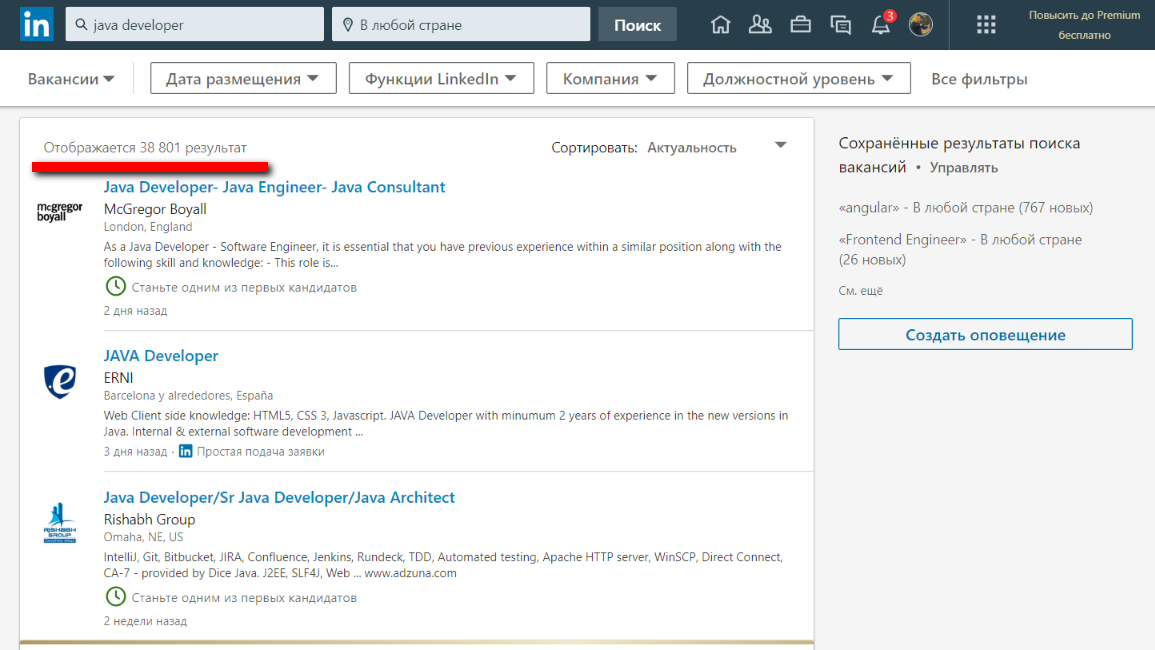Open Java Developer/Sr Java Developer/Java Architect job

[x=279, y=497]
